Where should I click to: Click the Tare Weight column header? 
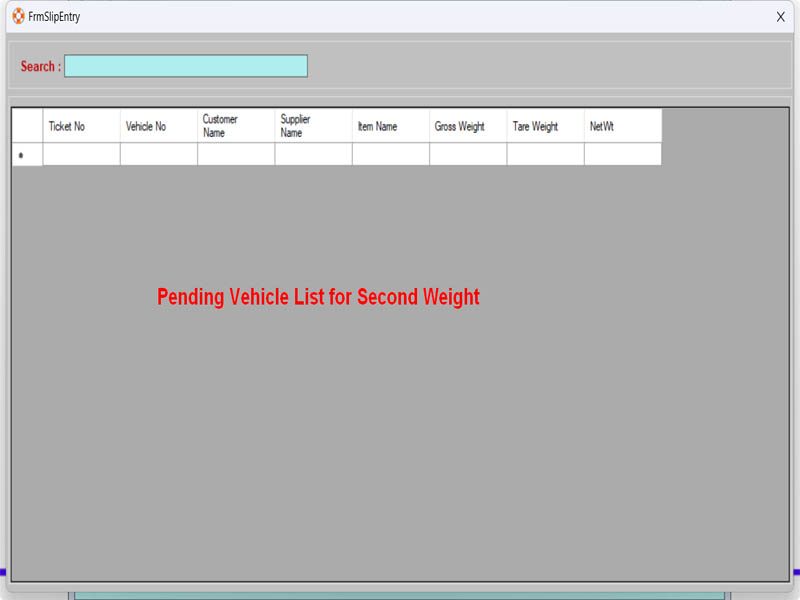[545, 126]
